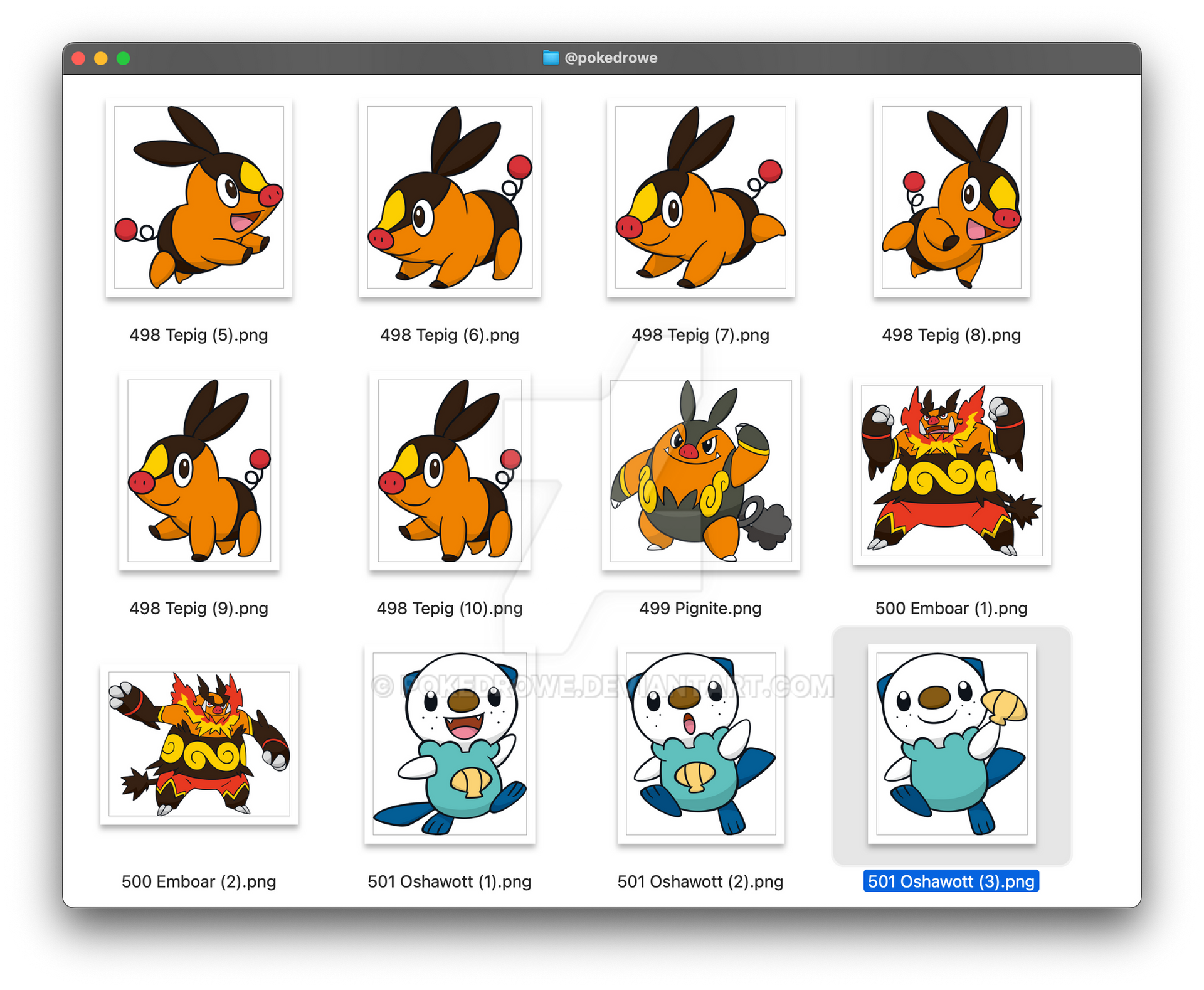Click the 500 Emboar (1).png image
The height and width of the screenshot is (990, 1204).
point(951,471)
